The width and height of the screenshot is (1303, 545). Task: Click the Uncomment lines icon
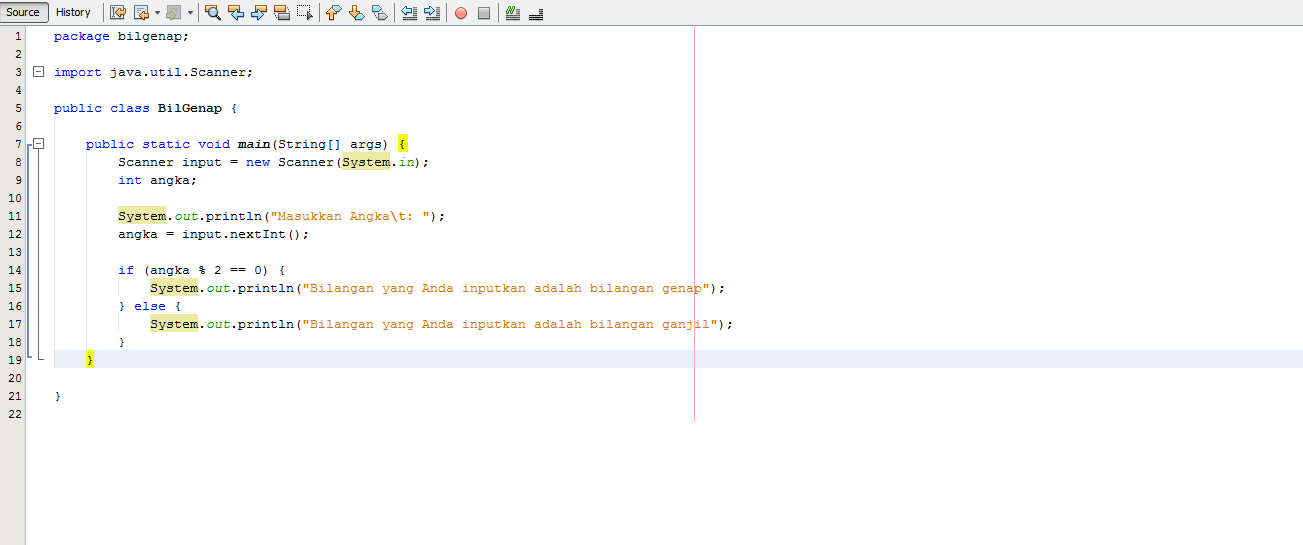[535, 13]
